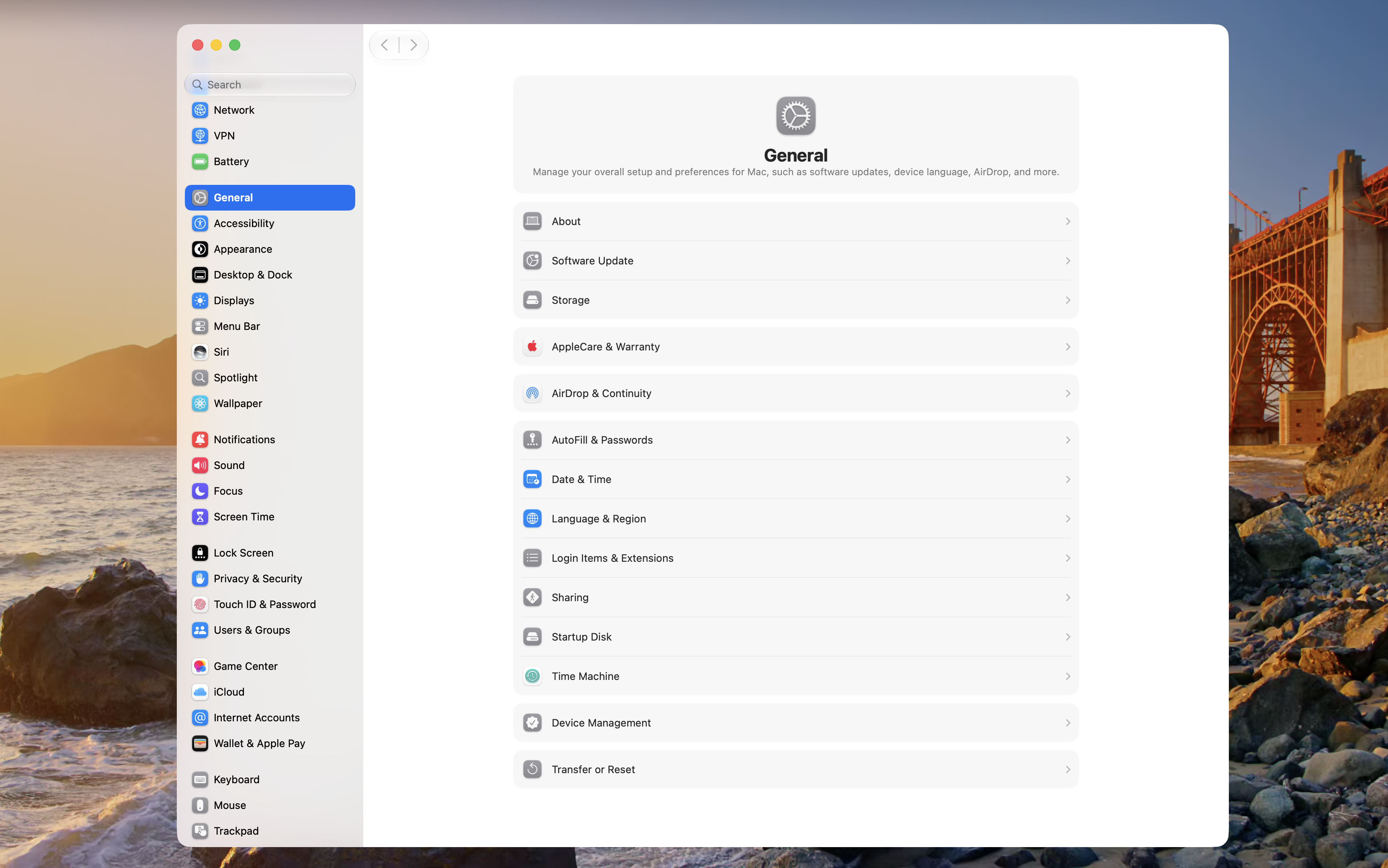Open the Displays sun icon

200,300
